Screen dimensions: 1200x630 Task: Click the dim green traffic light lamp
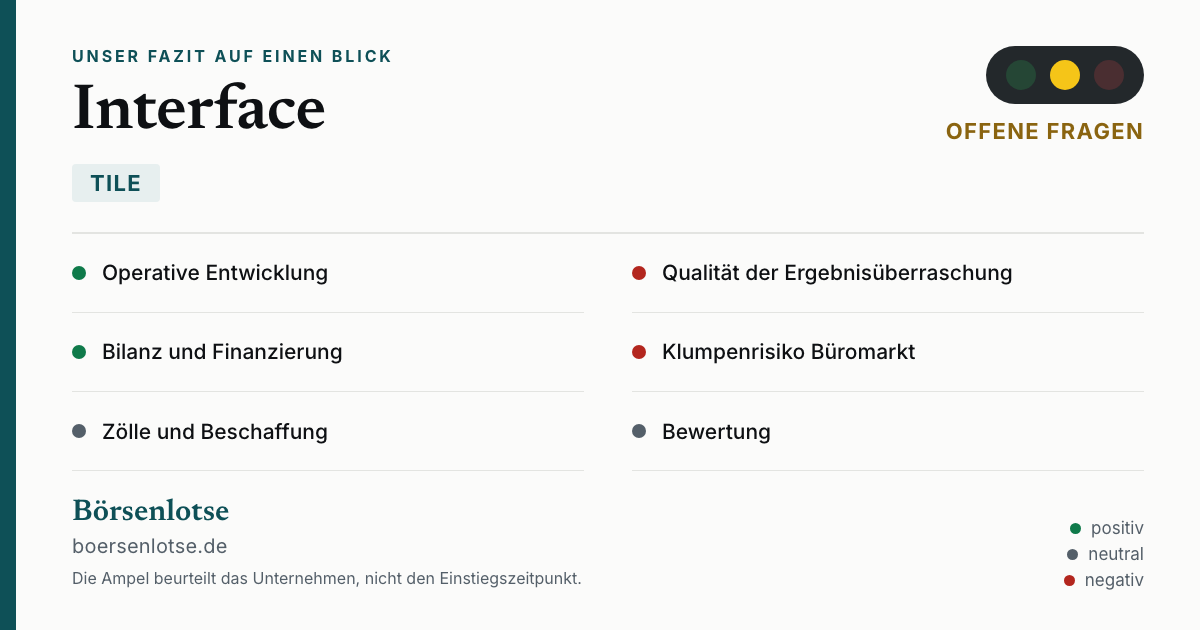tap(1021, 75)
